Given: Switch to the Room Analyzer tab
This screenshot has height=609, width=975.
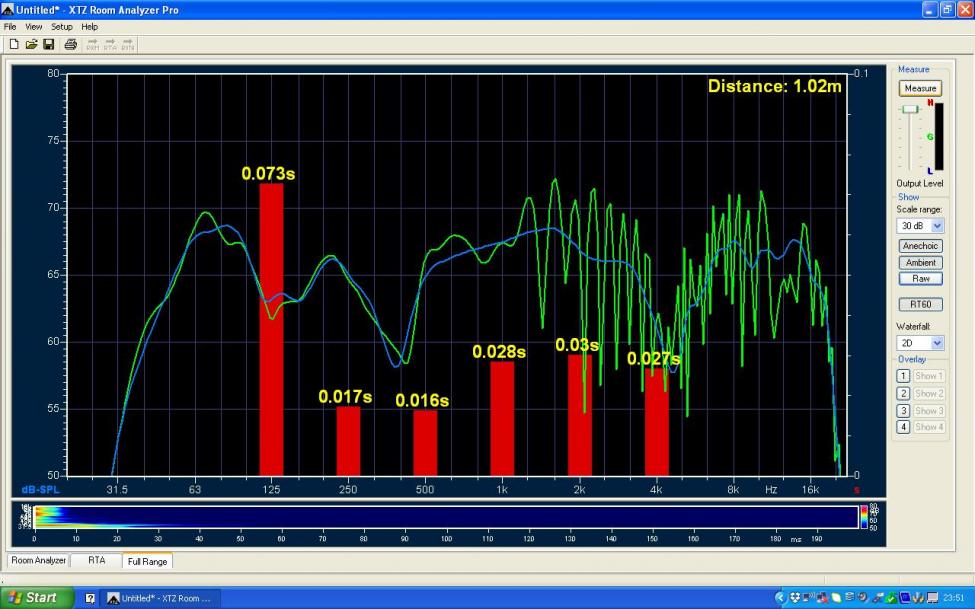Looking at the screenshot, I should tap(38, 560).
